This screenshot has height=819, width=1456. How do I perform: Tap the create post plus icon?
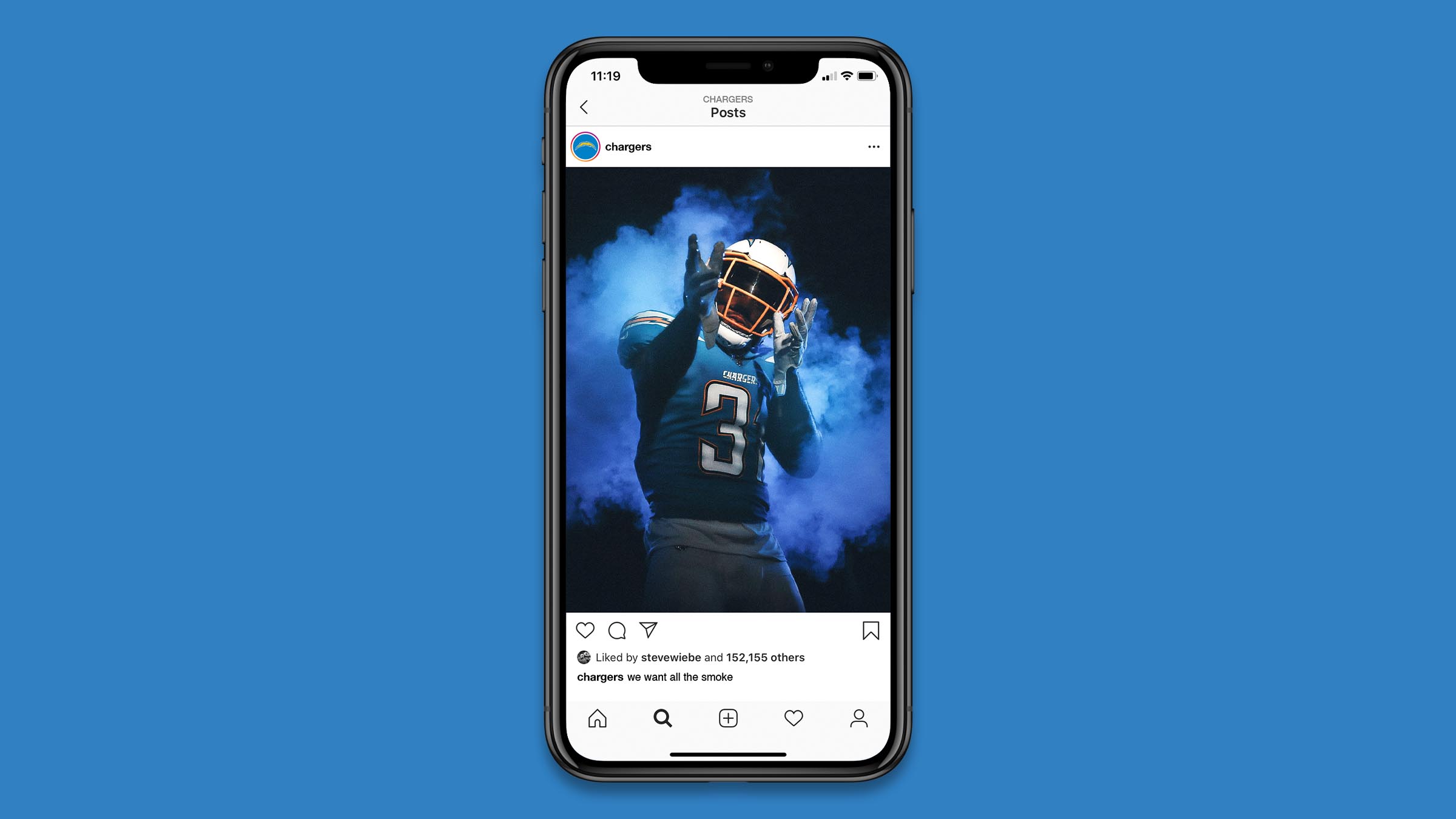727,718
